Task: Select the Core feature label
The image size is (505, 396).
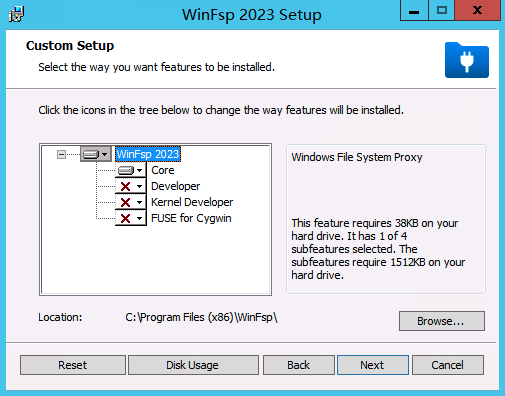Action: click(163, 170)
